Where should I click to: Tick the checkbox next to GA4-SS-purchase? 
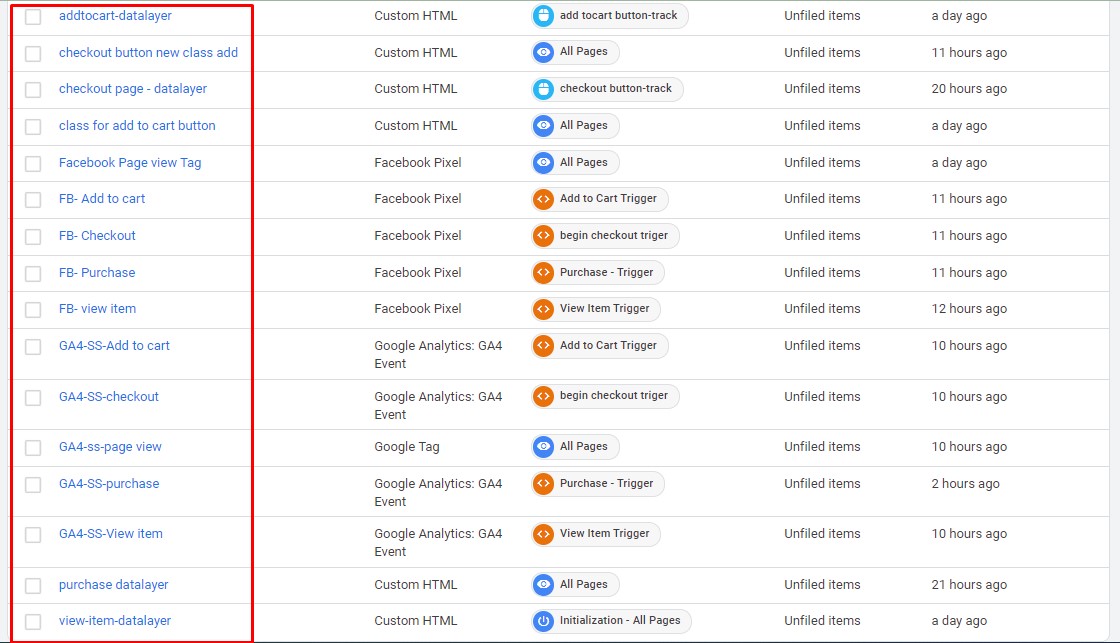(x=33, y=484)
